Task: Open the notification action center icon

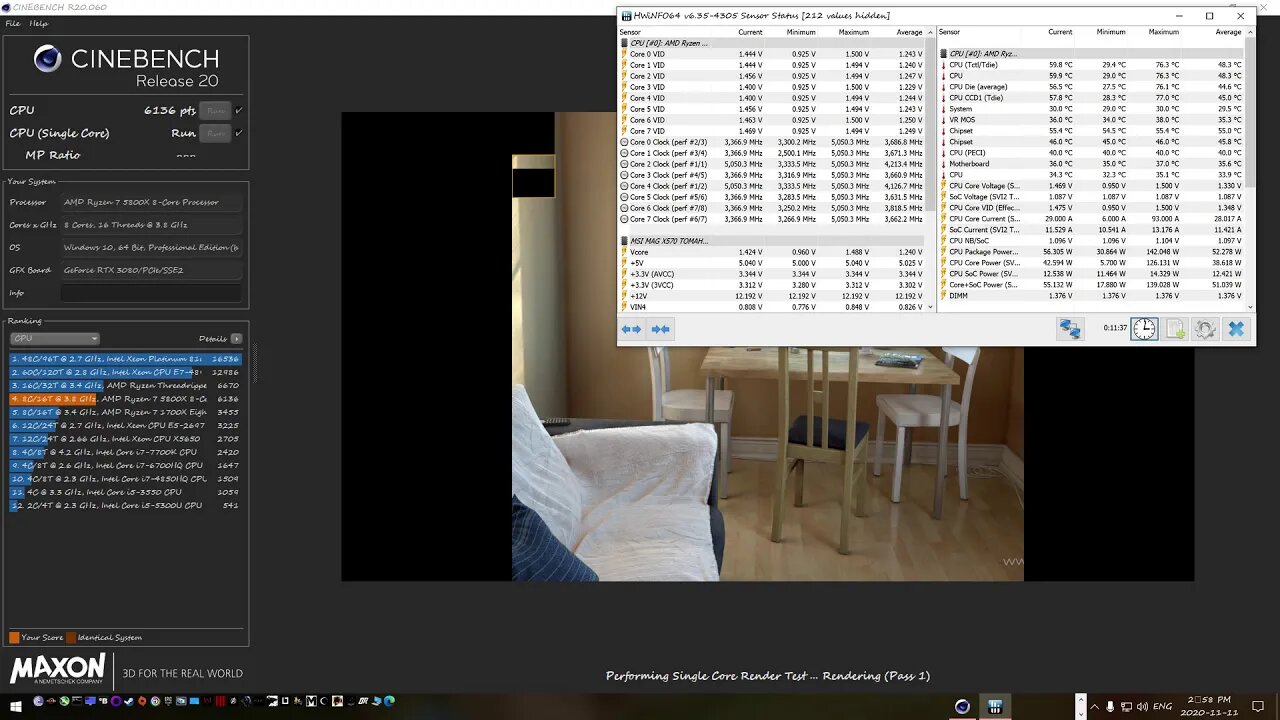Action: (1258, 707)
